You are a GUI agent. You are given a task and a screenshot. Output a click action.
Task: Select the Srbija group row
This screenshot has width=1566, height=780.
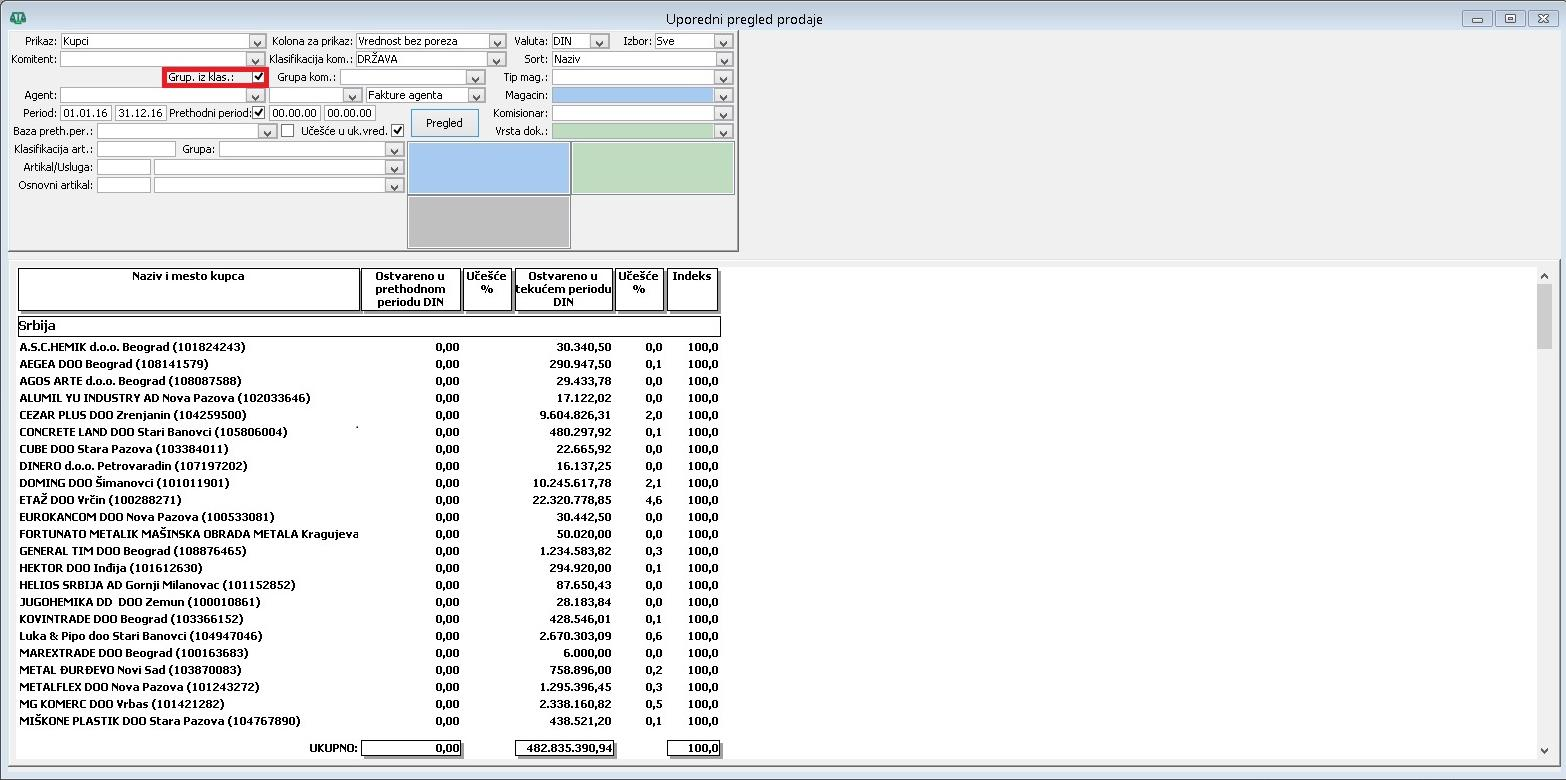pos(369,326)
